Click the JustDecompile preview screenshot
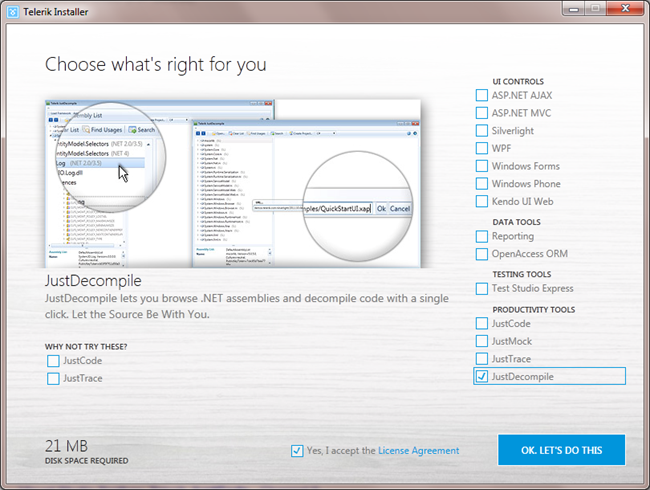Viewport: 650px width, 490px height. pos(233,184)
